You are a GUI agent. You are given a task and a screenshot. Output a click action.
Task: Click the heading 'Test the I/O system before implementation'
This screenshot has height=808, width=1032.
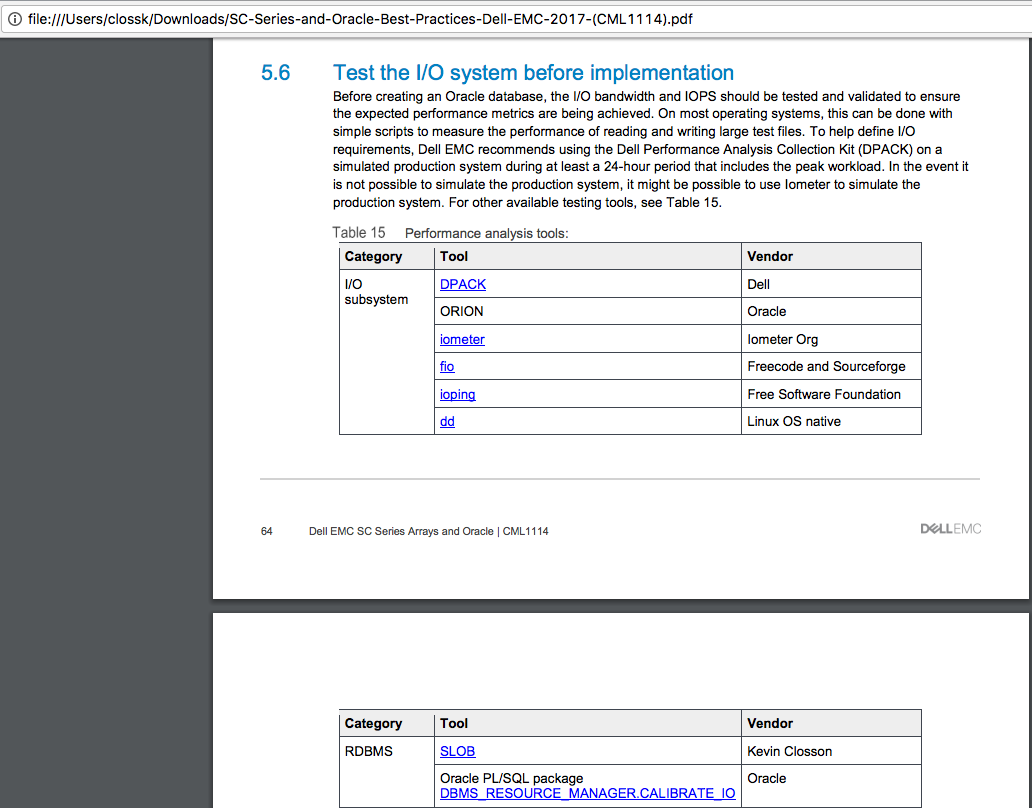pyautogui.click(x=533, y=73)
